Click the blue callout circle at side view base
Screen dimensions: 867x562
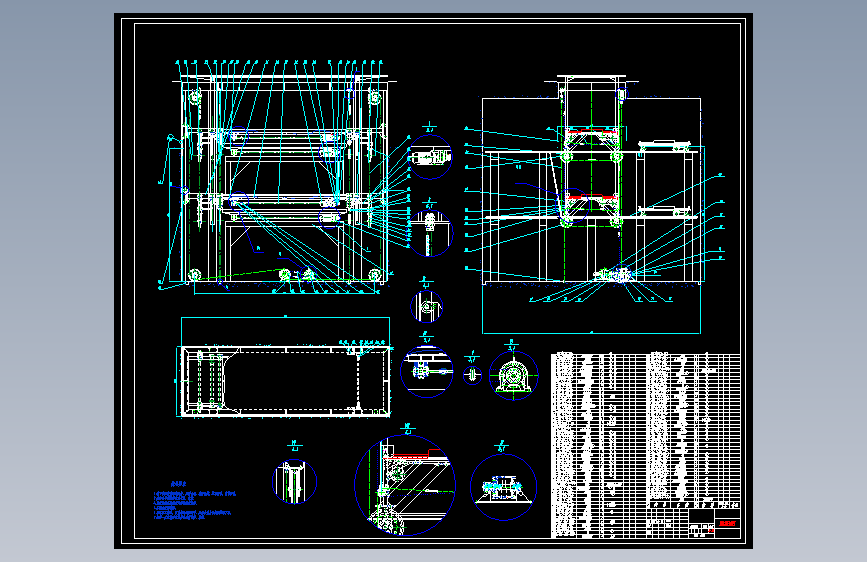[x=621, y=274]
